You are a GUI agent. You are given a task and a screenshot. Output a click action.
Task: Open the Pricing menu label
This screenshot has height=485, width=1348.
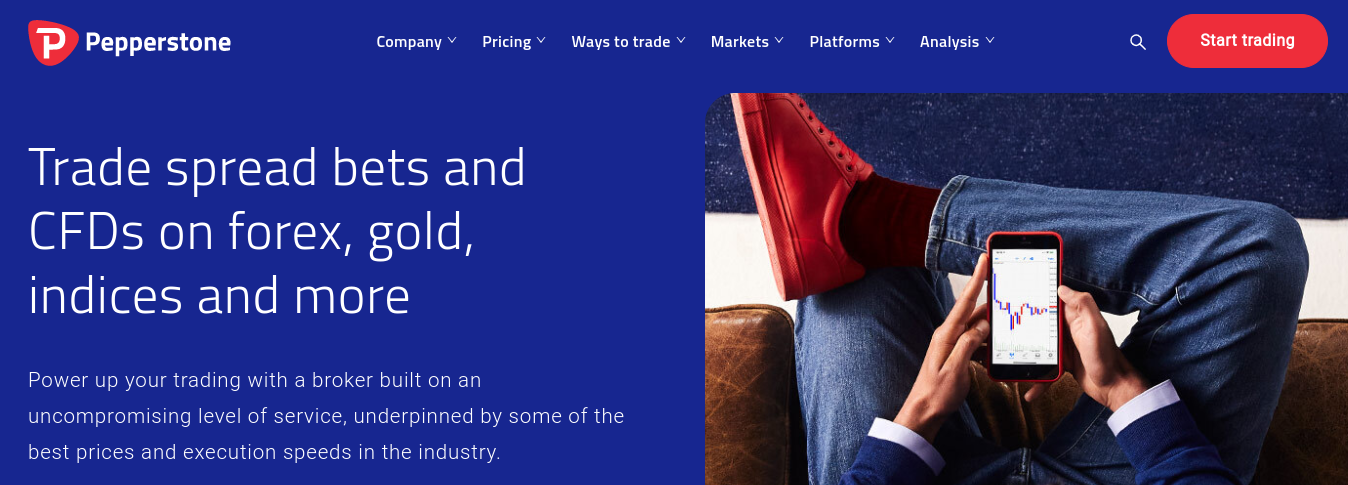coord(507,42)
